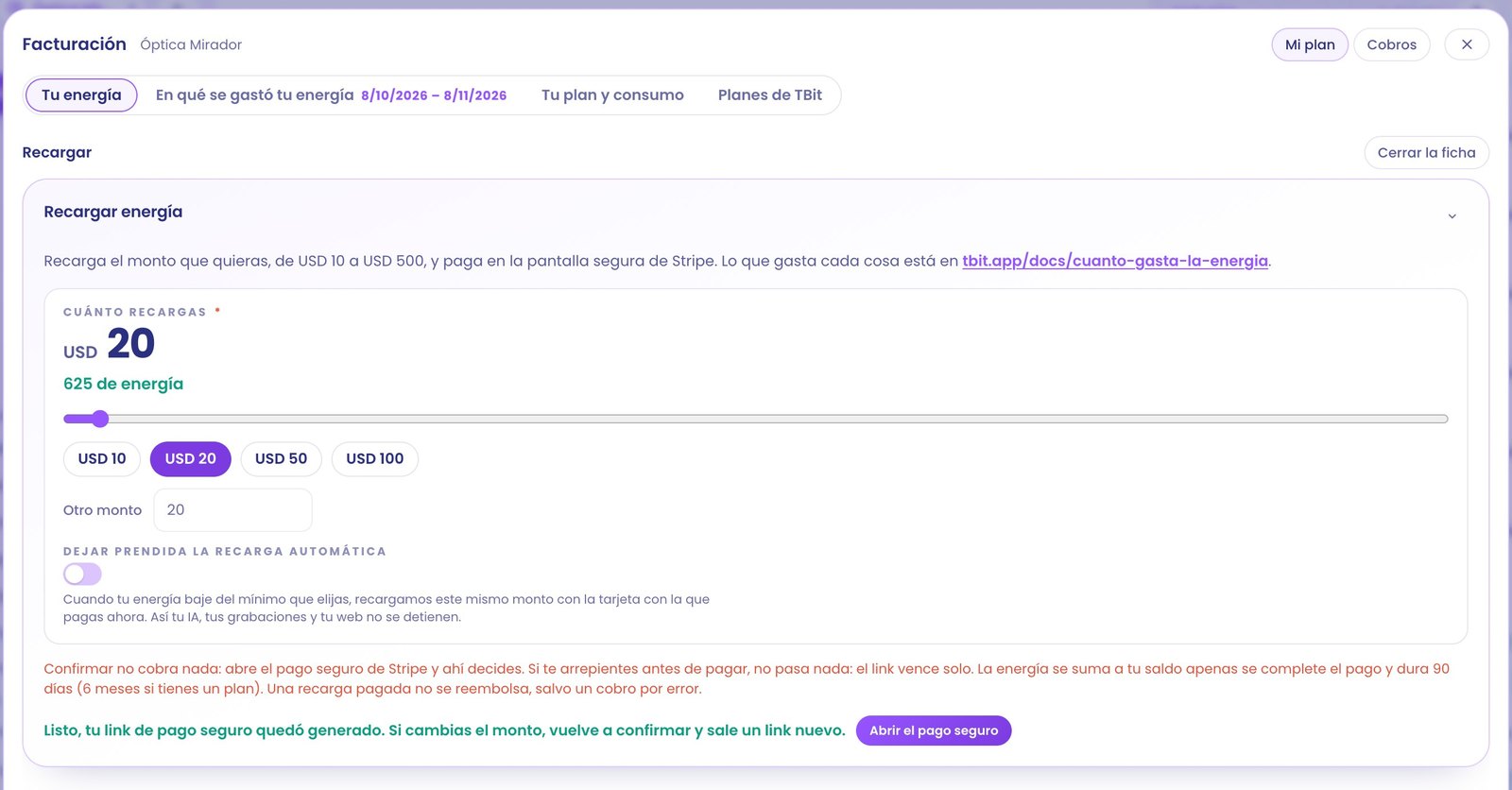The width and height of the screenshot is (1512, 790).
Task: Select the Tu plan y consumo tab
Action: (x=612, y=95)
